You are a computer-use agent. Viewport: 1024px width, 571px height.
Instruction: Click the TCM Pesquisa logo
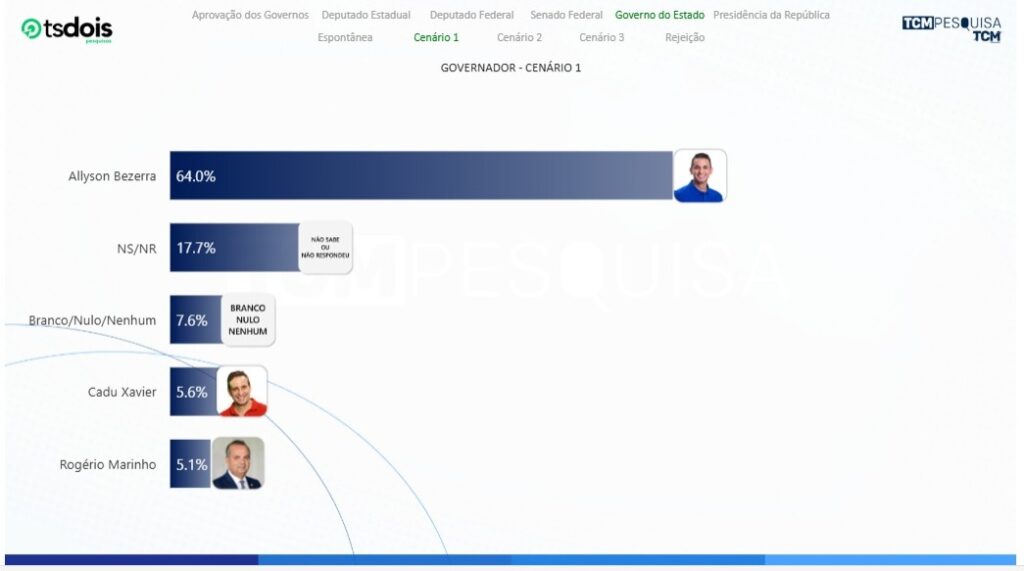point(950,28)
